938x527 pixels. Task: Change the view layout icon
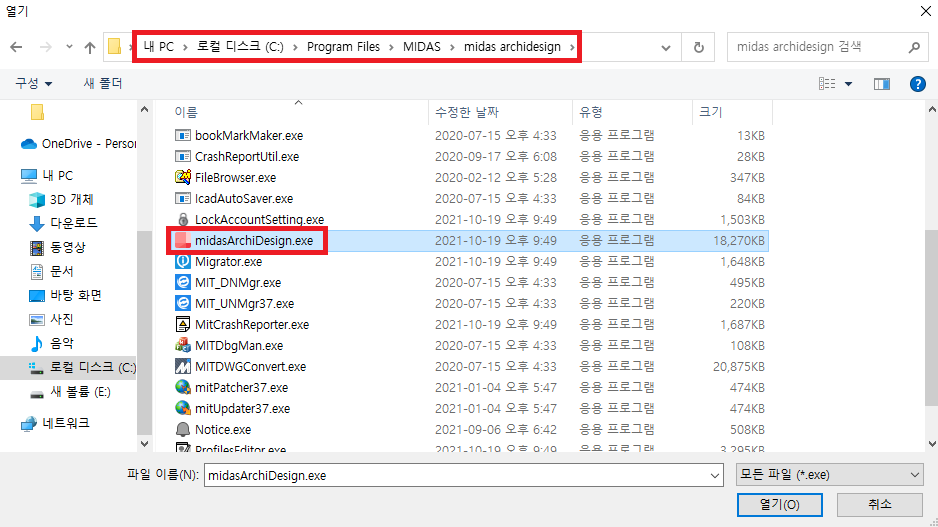pyautogui.click(x=827, y=84)
